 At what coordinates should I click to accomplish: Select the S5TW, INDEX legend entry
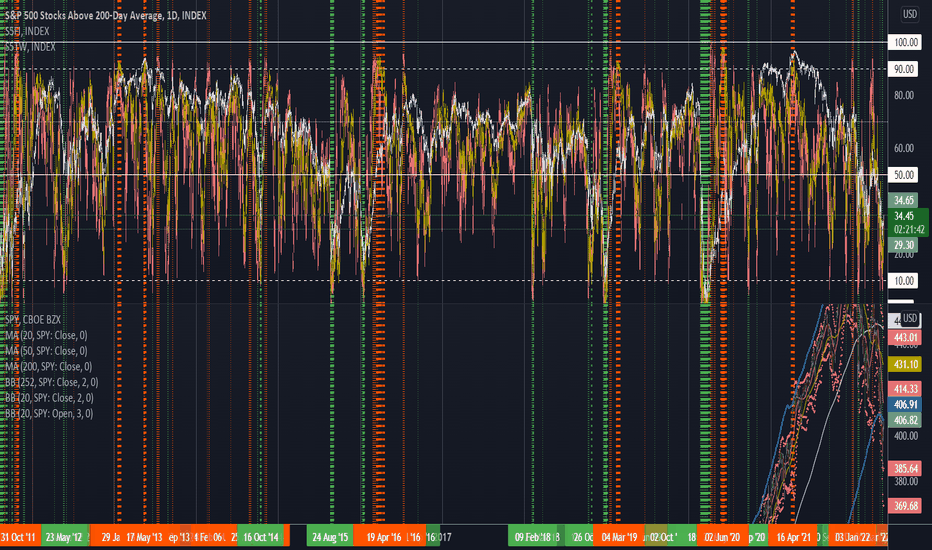[x=30, y=46]
